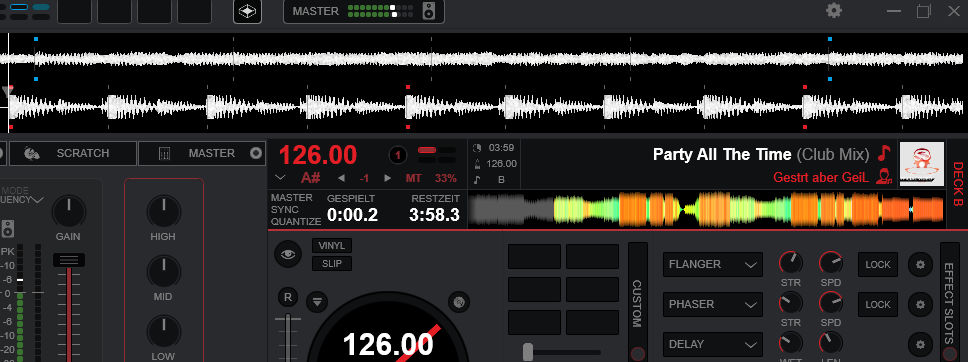Viewport: 968px width, 362px height.
Task: Toggle QUANTIZE on Deck B
Action: coord(296,221)
